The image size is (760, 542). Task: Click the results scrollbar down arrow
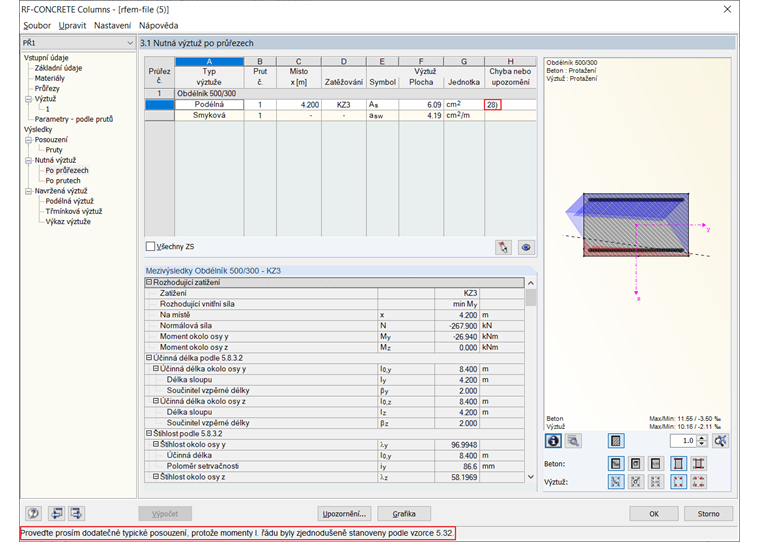(531, 477)
